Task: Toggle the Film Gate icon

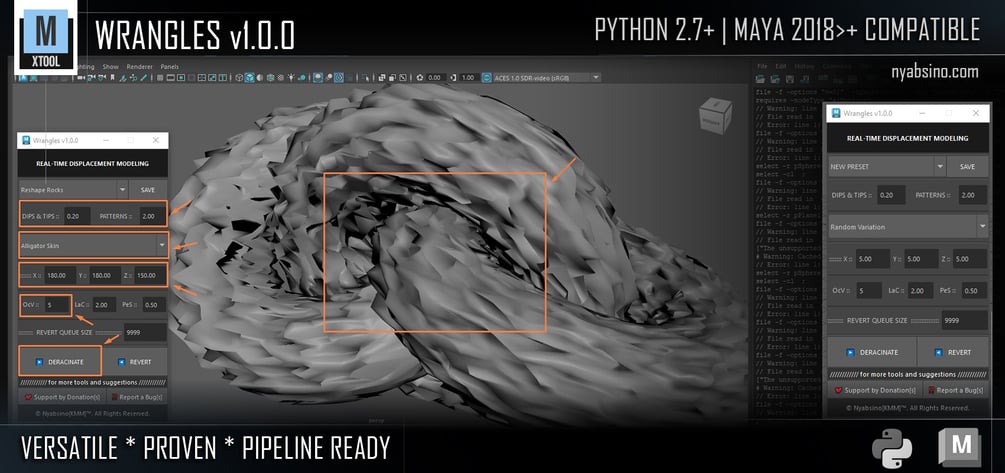Action: 170,77
